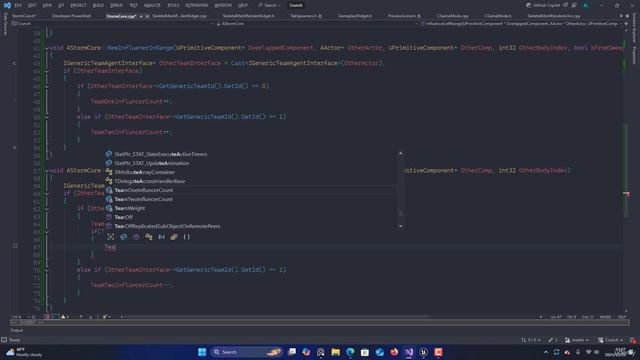Open the Crunch repository selector in status bar
Image resolution: width=640 pixels, height=360 pixels.
[x=611, y=340]
